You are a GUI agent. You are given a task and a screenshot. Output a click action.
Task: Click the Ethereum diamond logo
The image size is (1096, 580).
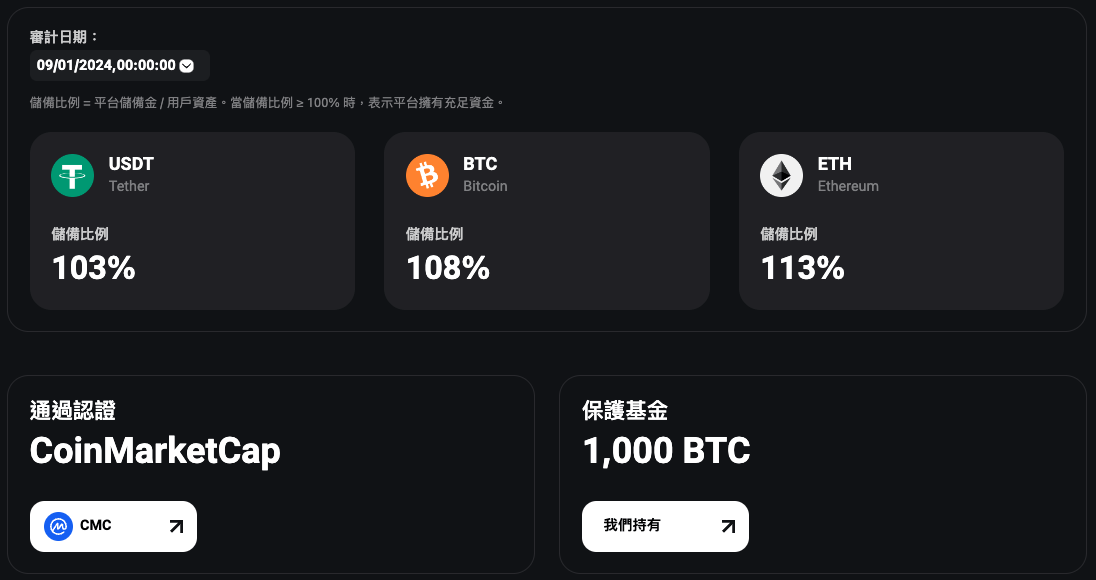pyautogui.click(x=781, y=175)
